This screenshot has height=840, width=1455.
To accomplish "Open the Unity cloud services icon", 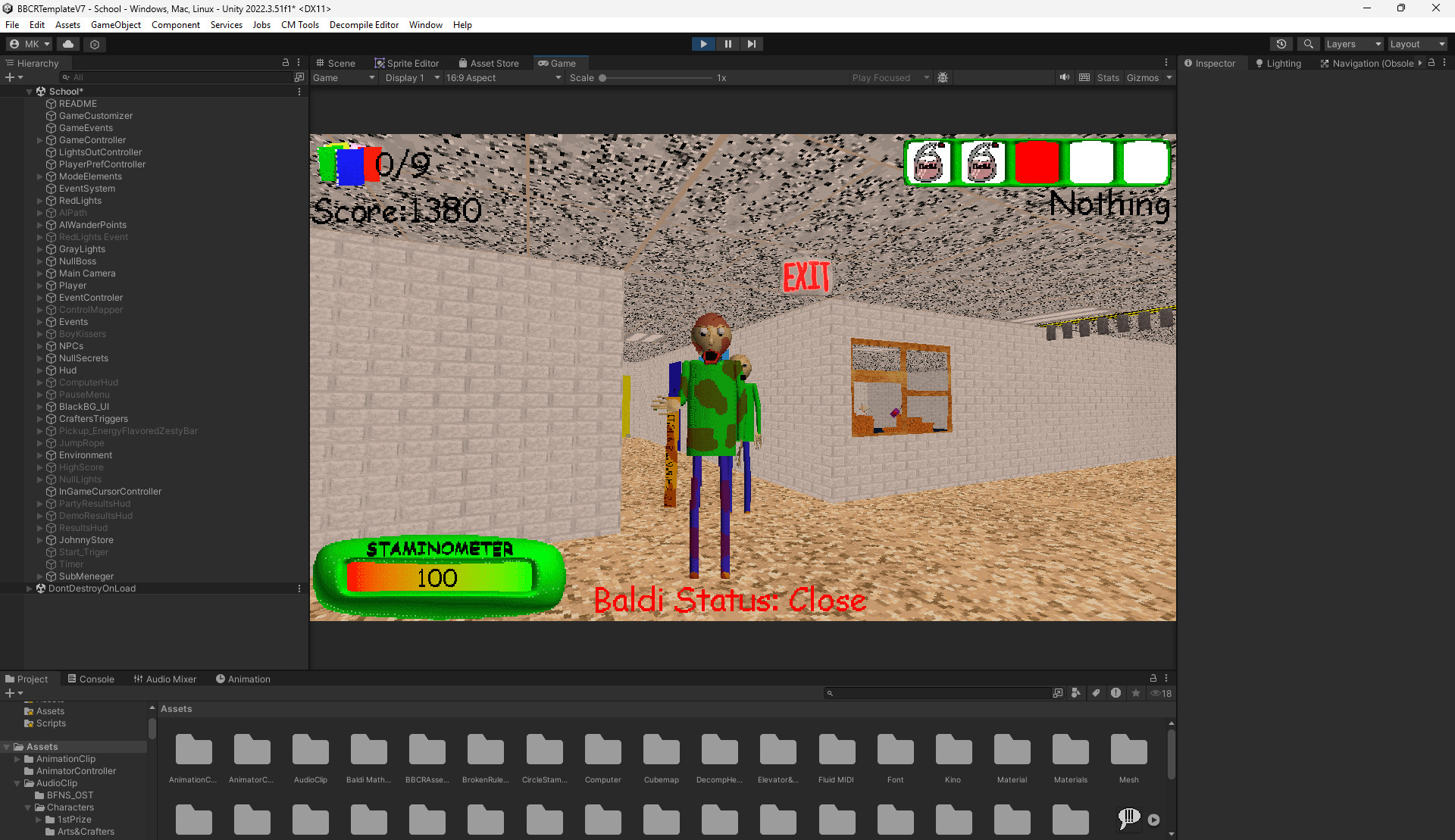I will (67, 44).
